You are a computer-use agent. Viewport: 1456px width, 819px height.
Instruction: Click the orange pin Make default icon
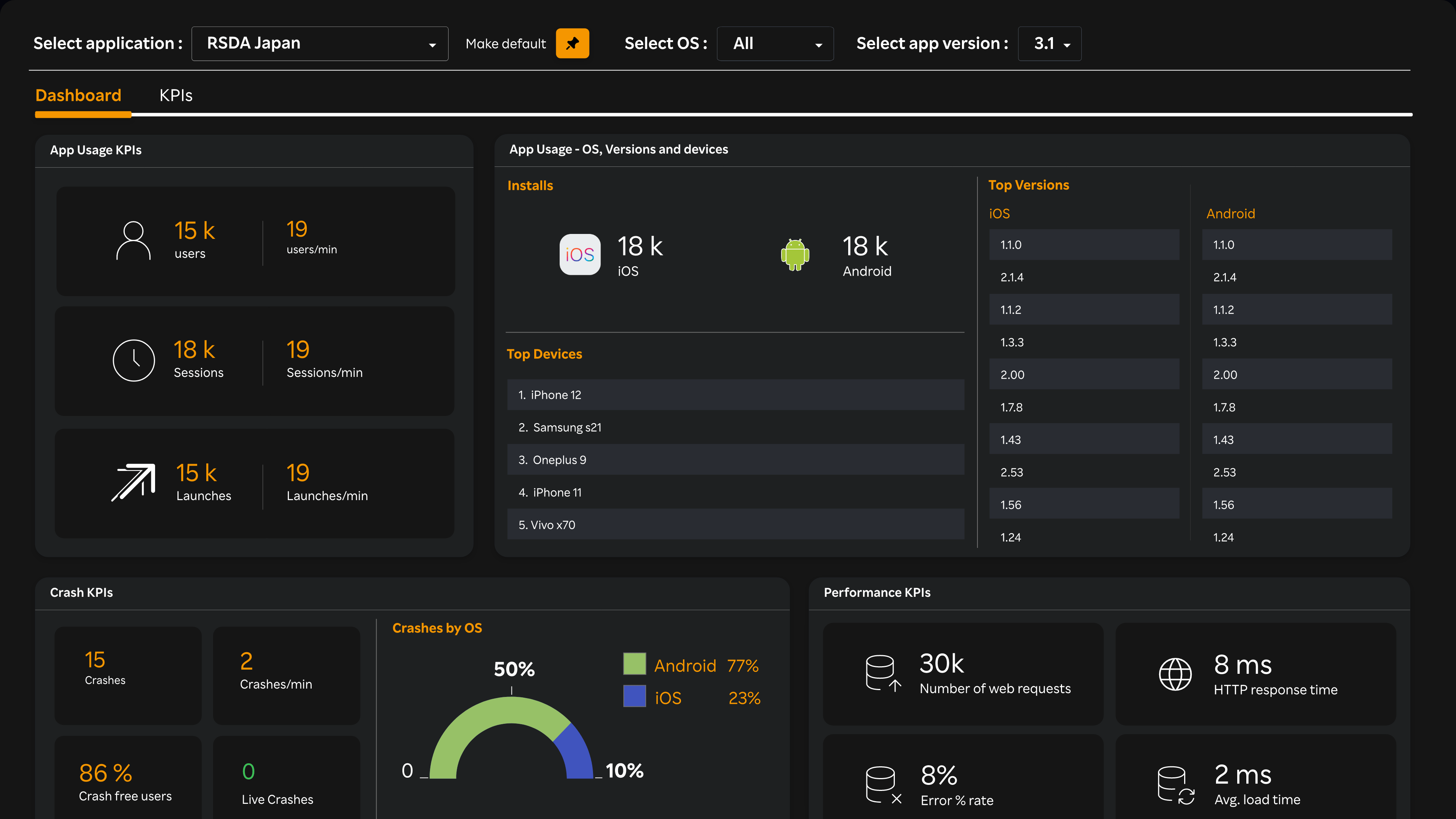[x=572, y=44]
